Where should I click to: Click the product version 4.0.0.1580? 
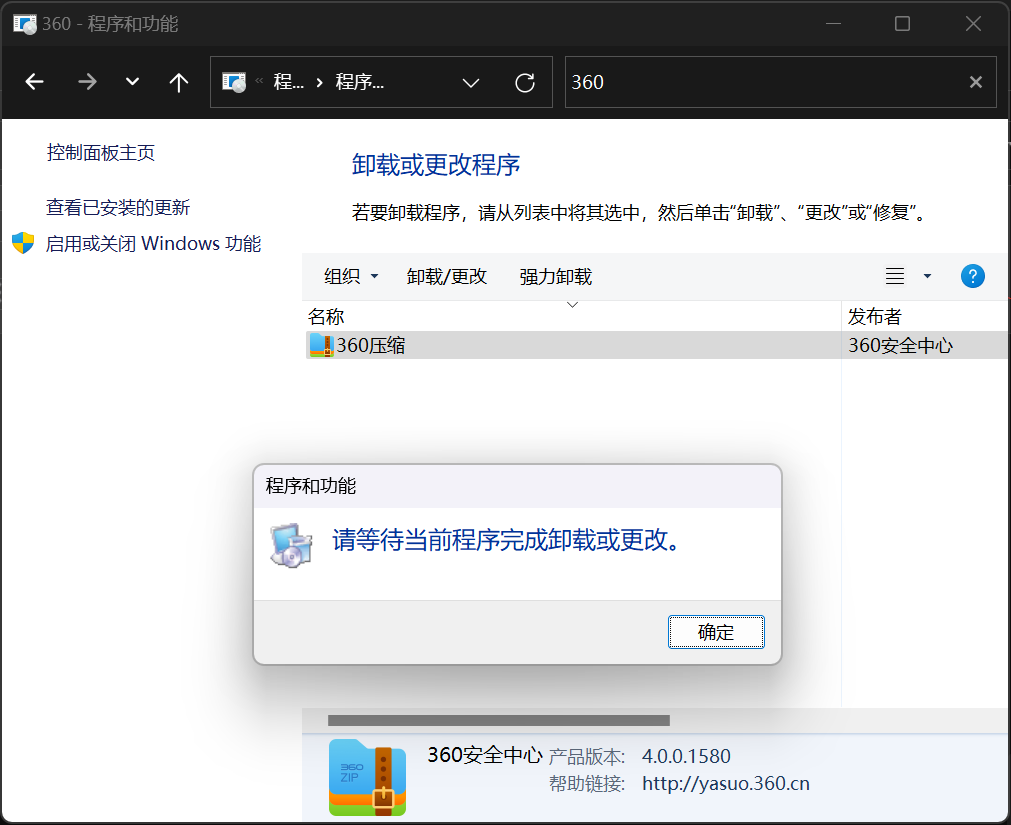686,756
